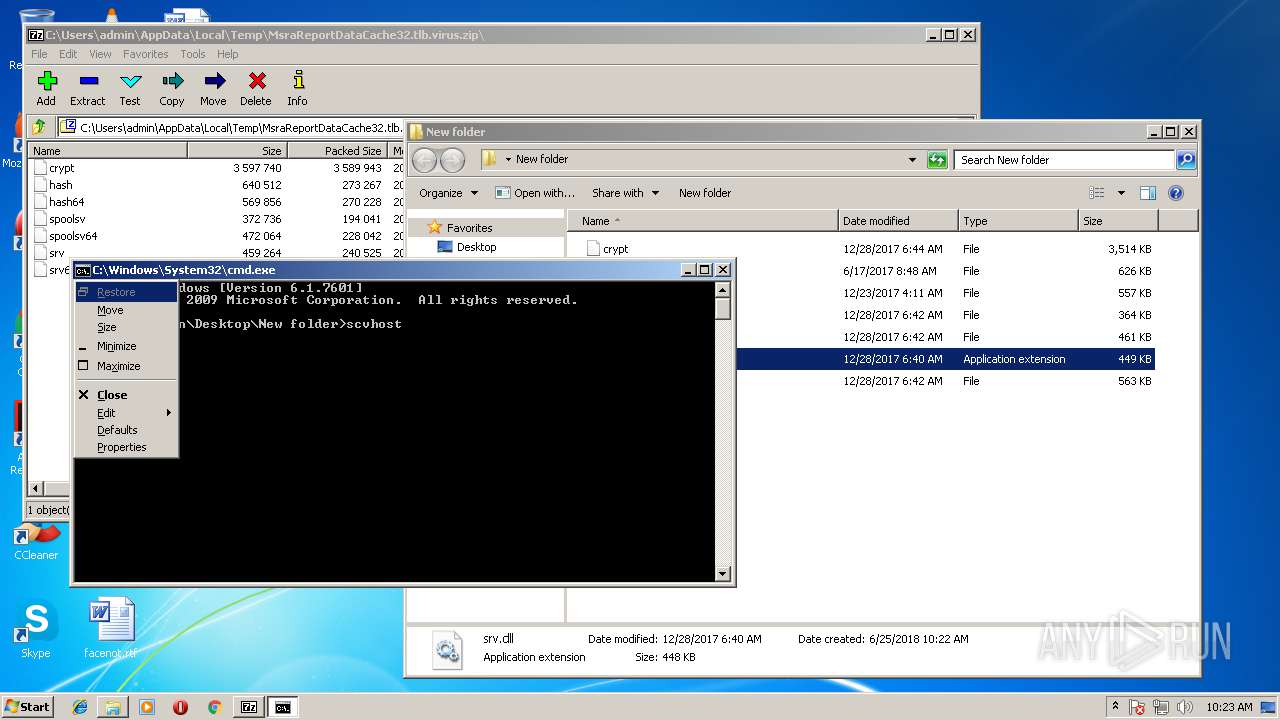Go up one folder level in 7-Zip
The height and width of the screenshot is (720, 1280).
tap(39, 127)
